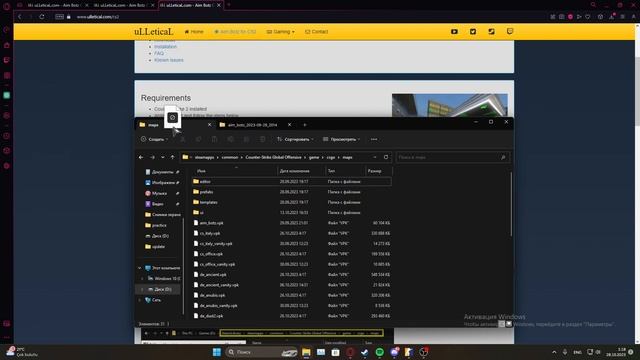640x360 pixels.
Task: Click steamapps in breadcrumb path
Action: 204,157
